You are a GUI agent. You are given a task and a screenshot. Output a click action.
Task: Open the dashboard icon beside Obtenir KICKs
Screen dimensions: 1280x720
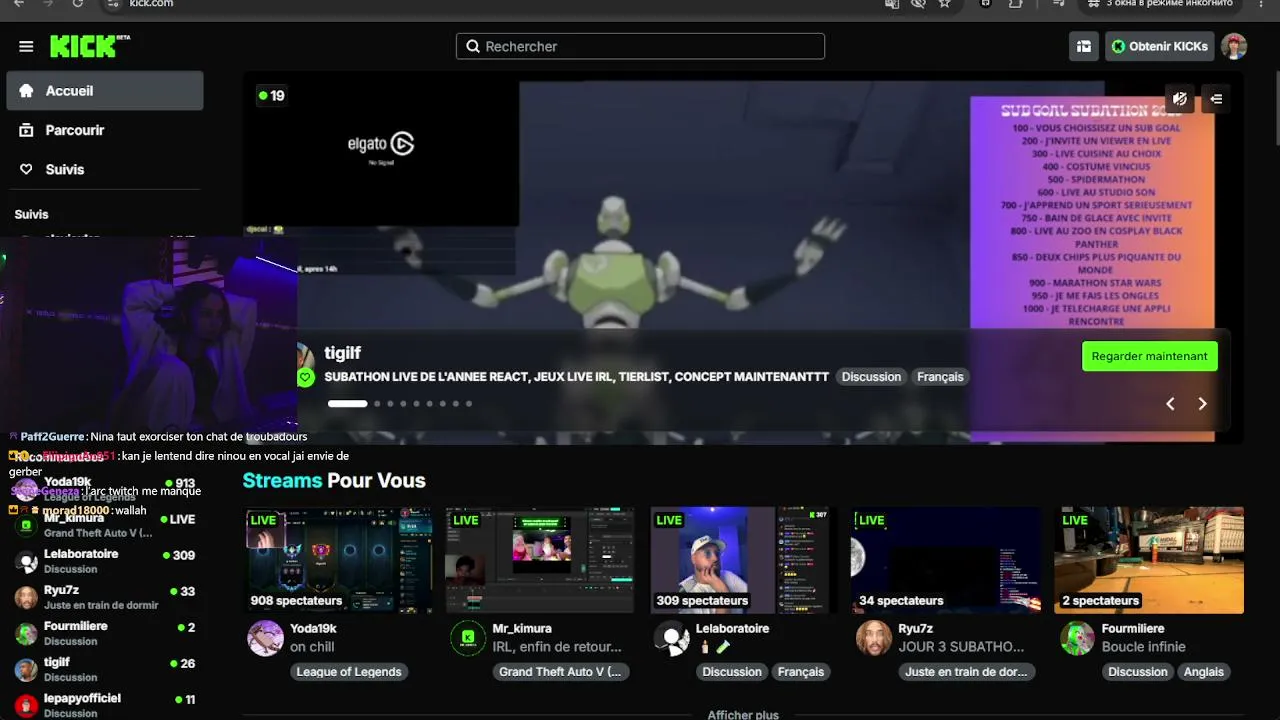(1084, 46)
